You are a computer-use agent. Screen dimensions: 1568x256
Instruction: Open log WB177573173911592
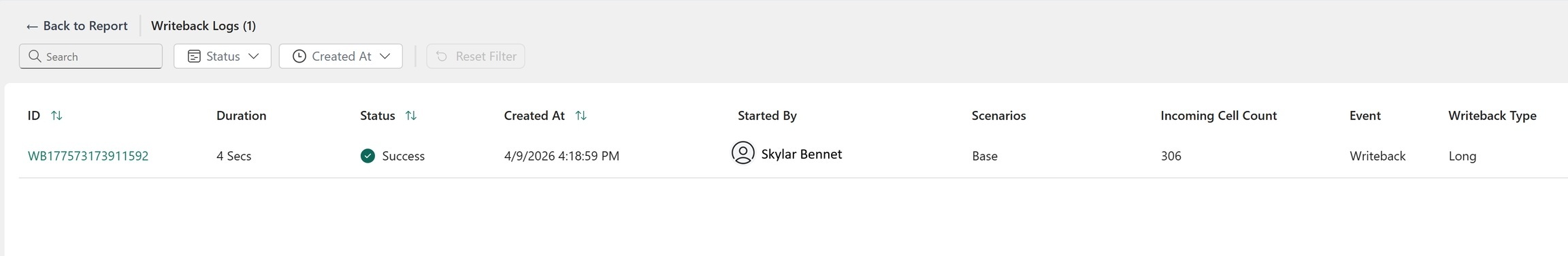tap(88, 156)
